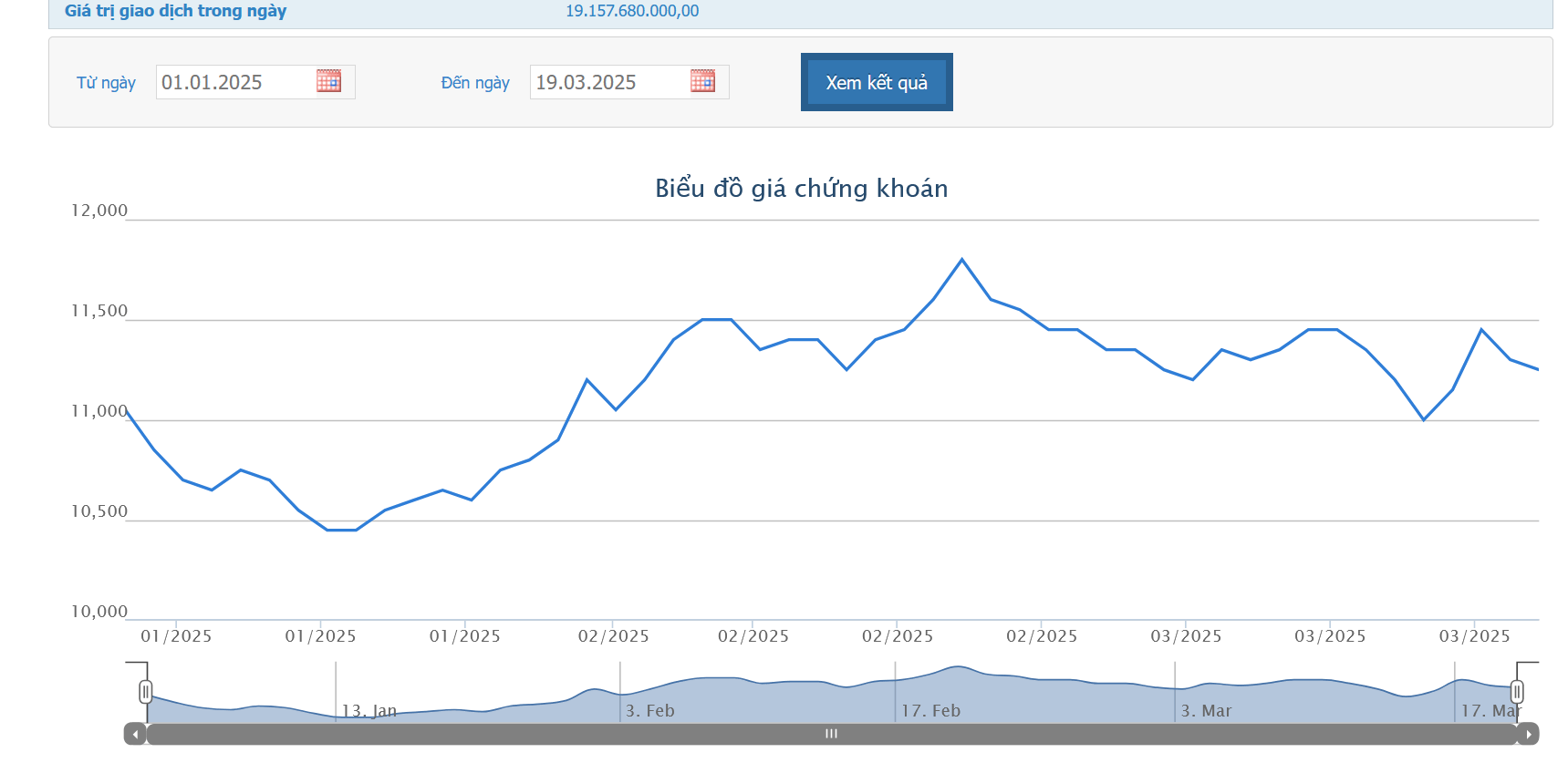
Task: Click the '3. Feb' marker in navigator
Action: [x=649, y=710]
